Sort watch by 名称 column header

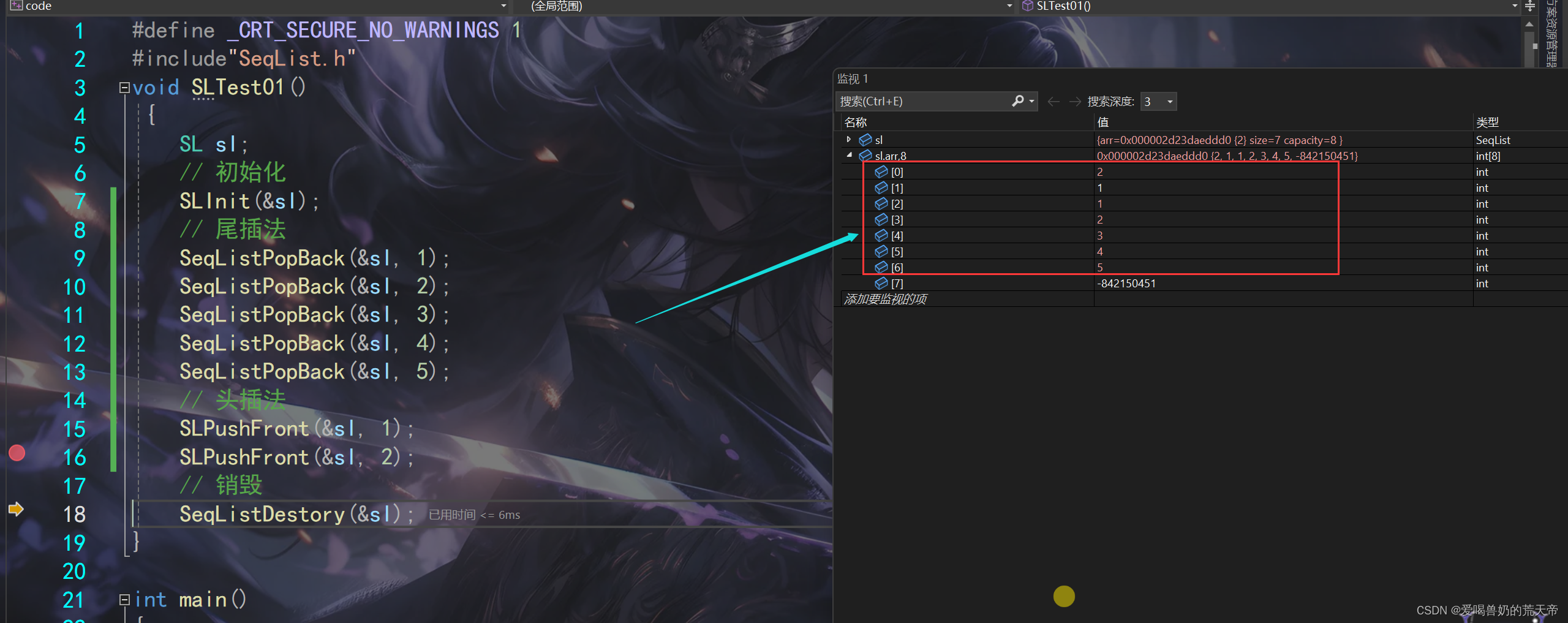tap(856, 123)
